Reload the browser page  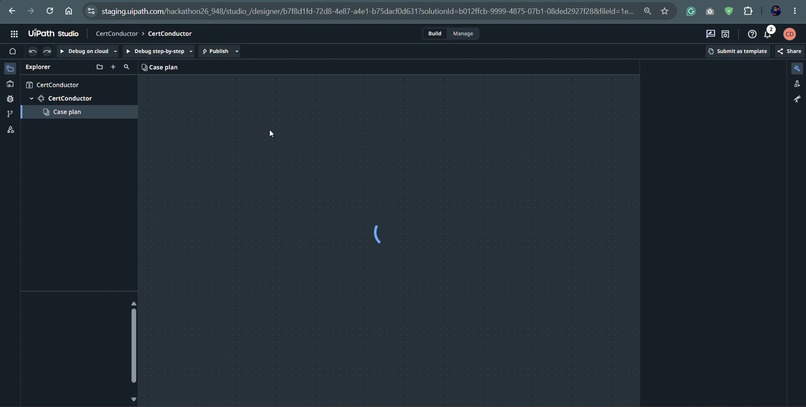coord(49,11)
